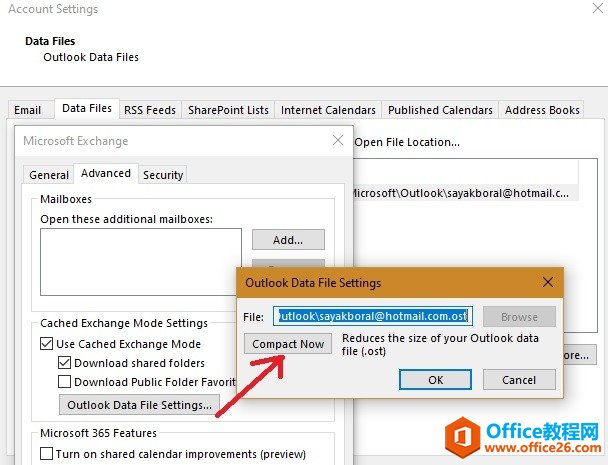Image resolution: width=608 pixels, height=465 pixels.
Task: Click the Compact Now button
Action: point(288,344)
